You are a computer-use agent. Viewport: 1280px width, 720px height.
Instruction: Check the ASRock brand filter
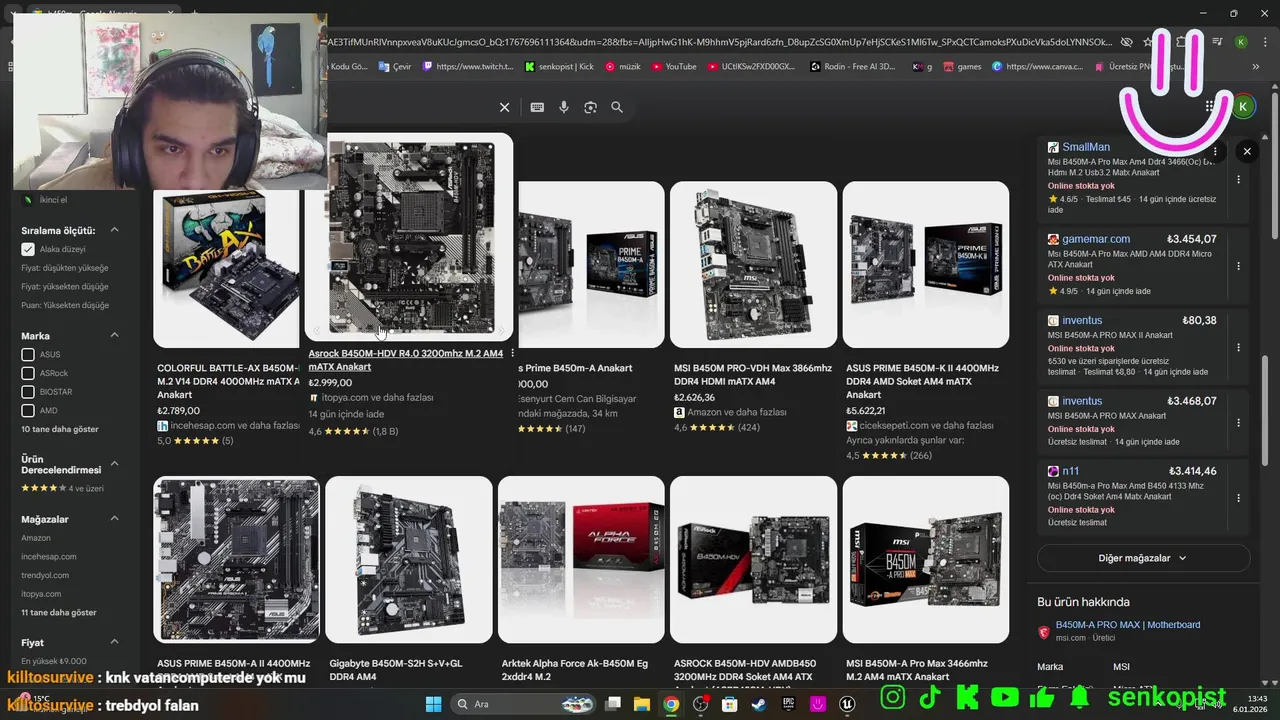[x=28, y=373]
